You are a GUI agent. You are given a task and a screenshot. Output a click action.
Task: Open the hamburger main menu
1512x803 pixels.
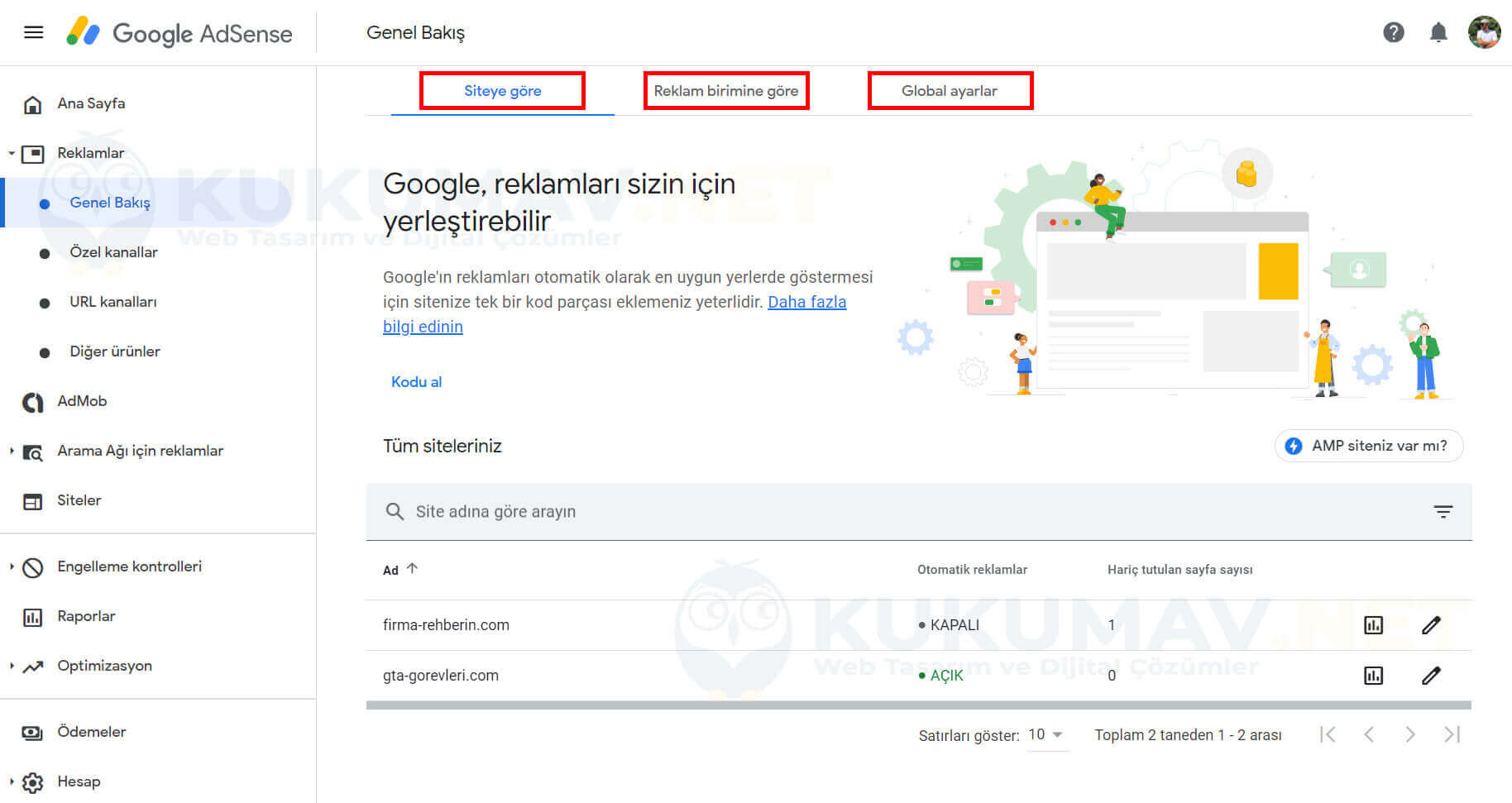34,32
